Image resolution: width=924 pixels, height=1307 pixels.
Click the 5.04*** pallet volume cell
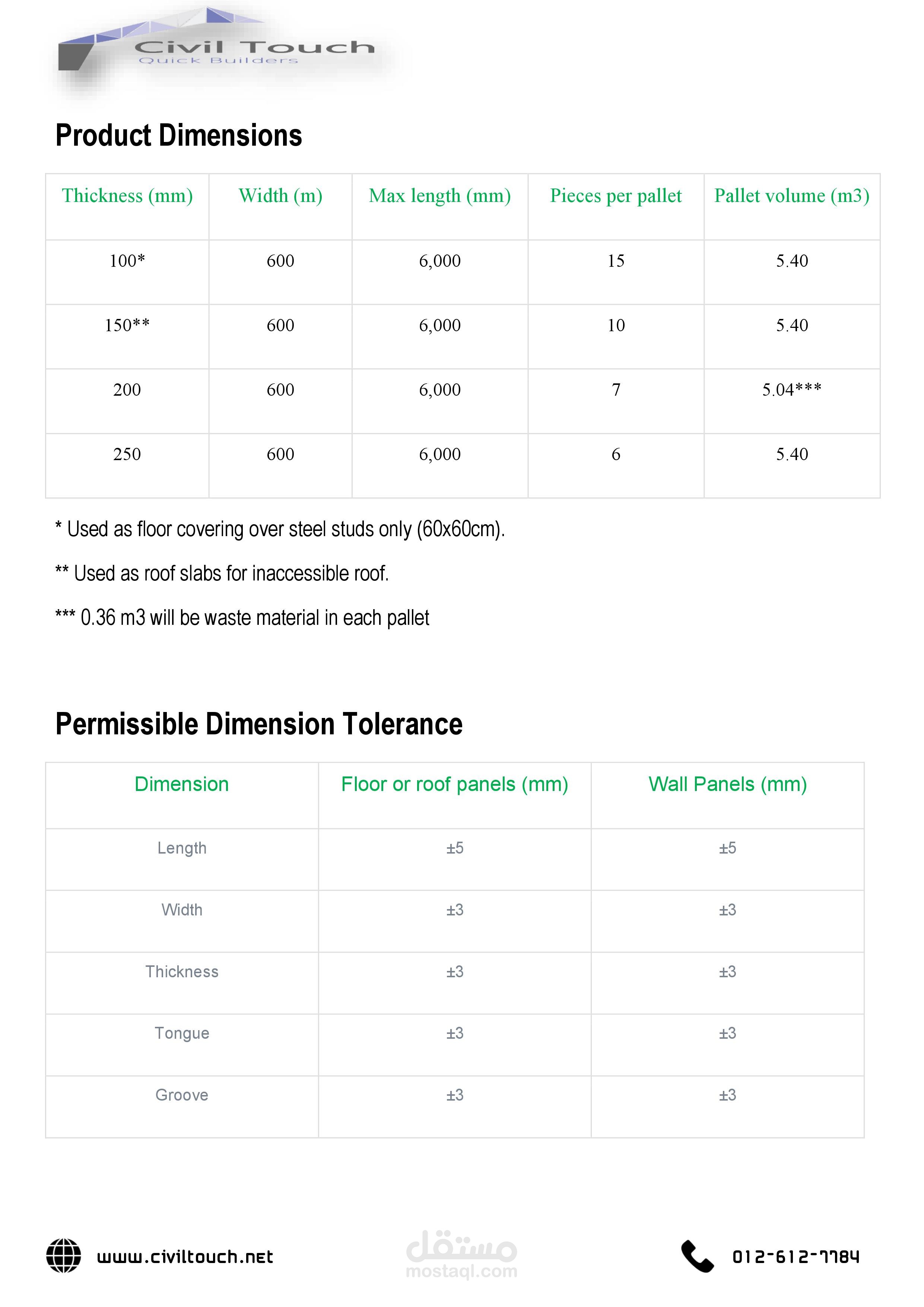coord(791,389)
